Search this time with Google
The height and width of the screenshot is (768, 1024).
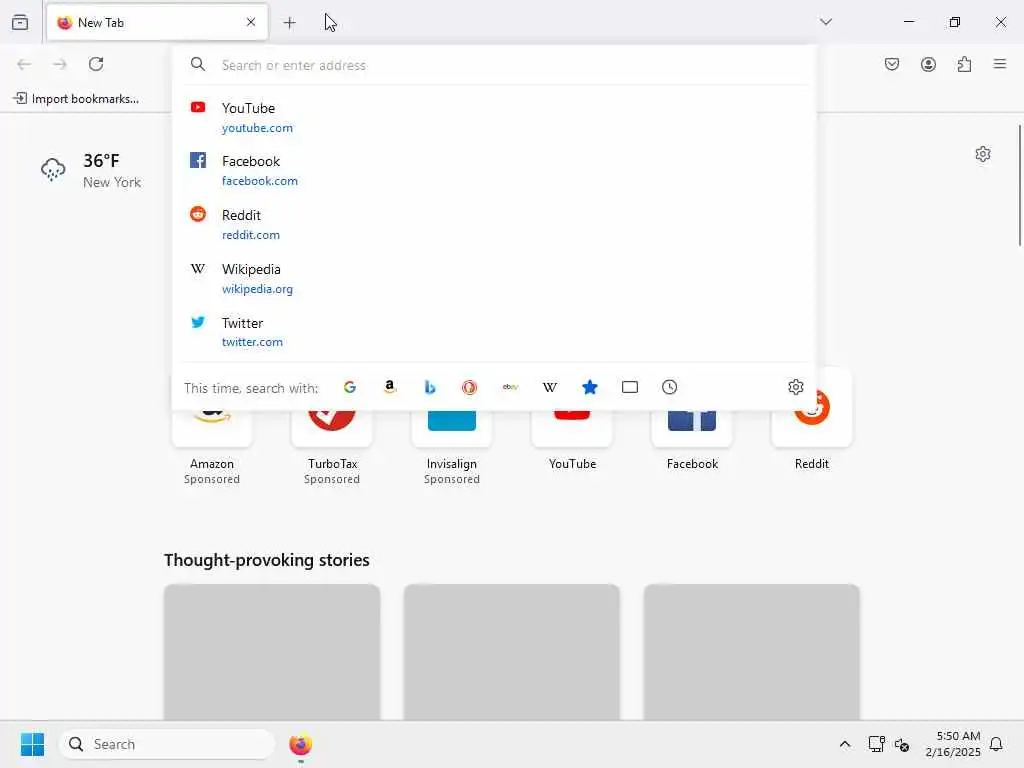point(350,387)
